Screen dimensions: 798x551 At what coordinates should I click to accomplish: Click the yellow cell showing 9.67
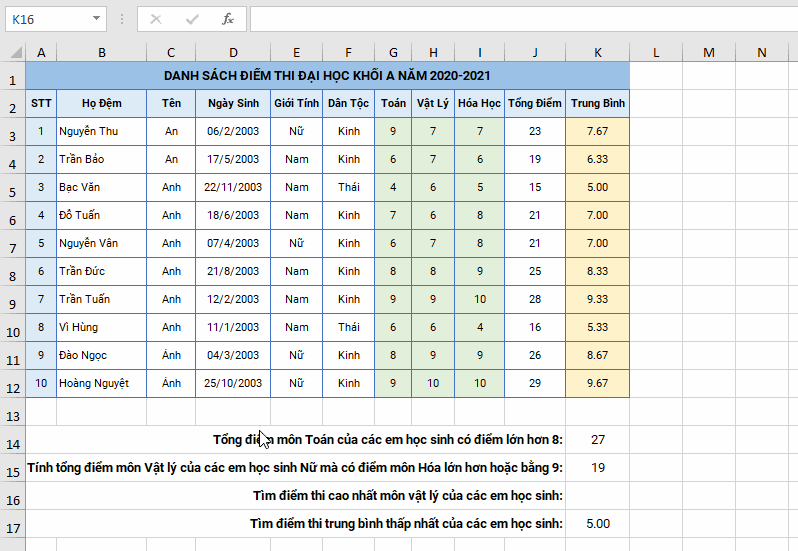point(597,383)
